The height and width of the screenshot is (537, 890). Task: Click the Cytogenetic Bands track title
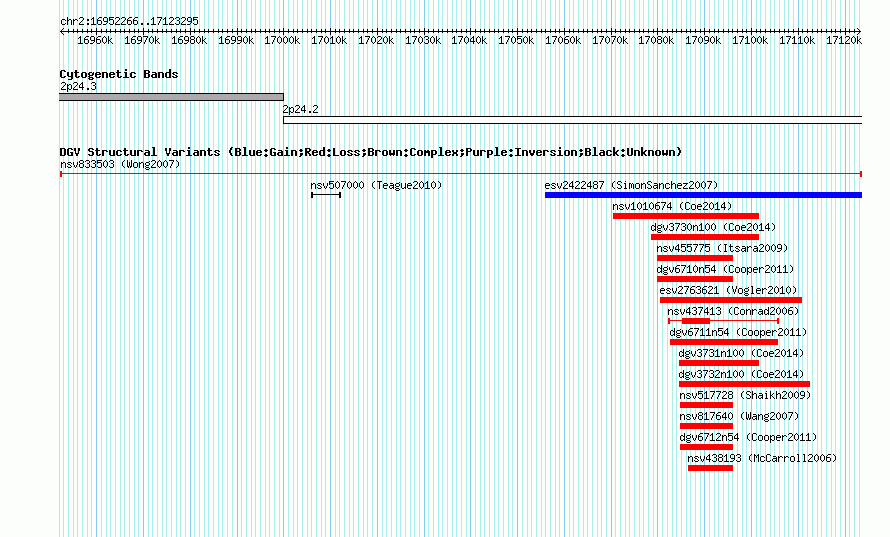tap(119, 74)
